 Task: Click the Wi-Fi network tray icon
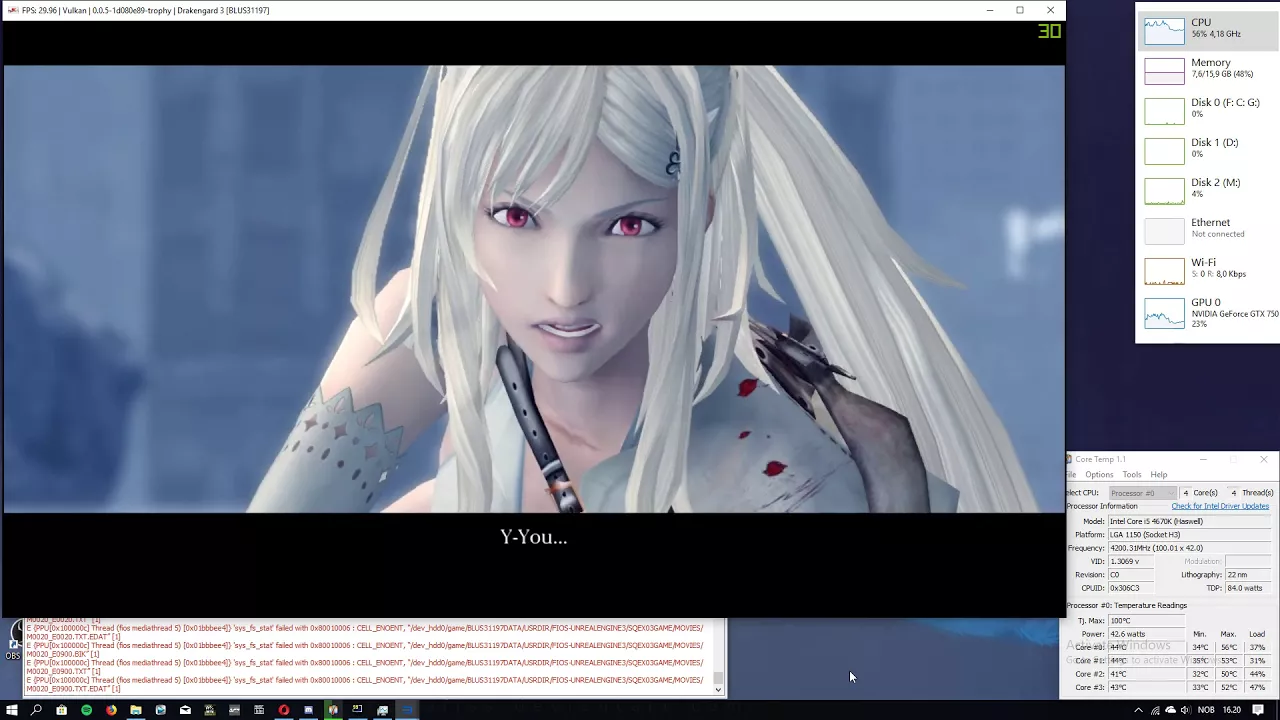pos(1155,710)
